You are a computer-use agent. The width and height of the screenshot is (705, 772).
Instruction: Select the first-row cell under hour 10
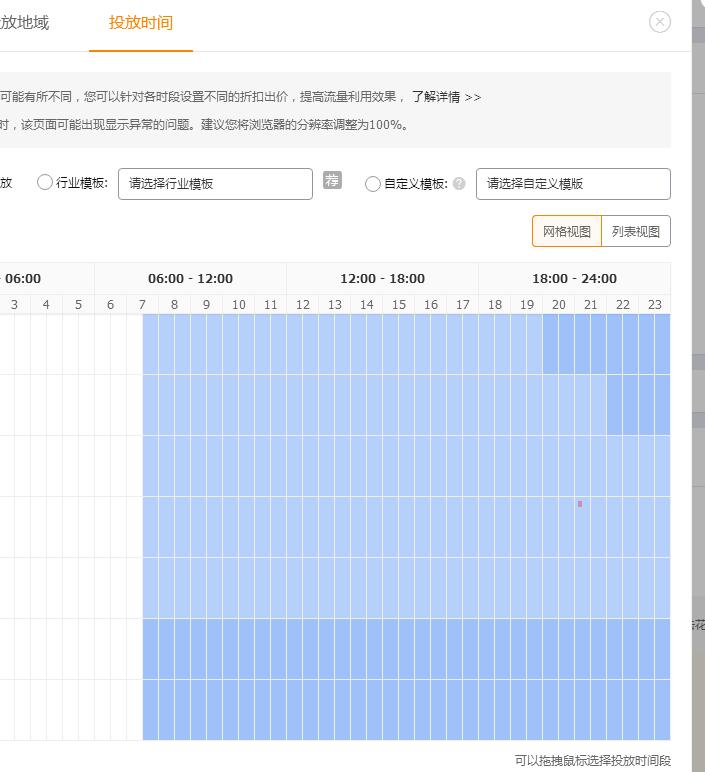(x=238, y=344)
